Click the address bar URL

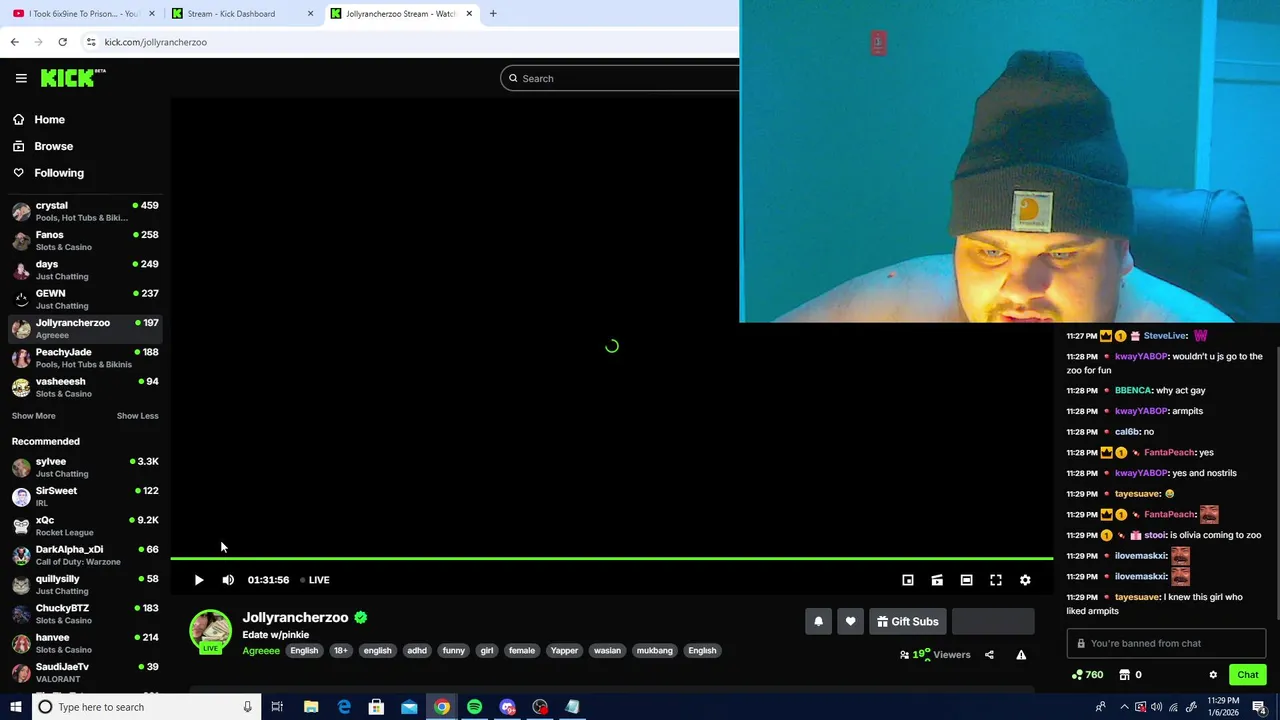click(155, 42)
